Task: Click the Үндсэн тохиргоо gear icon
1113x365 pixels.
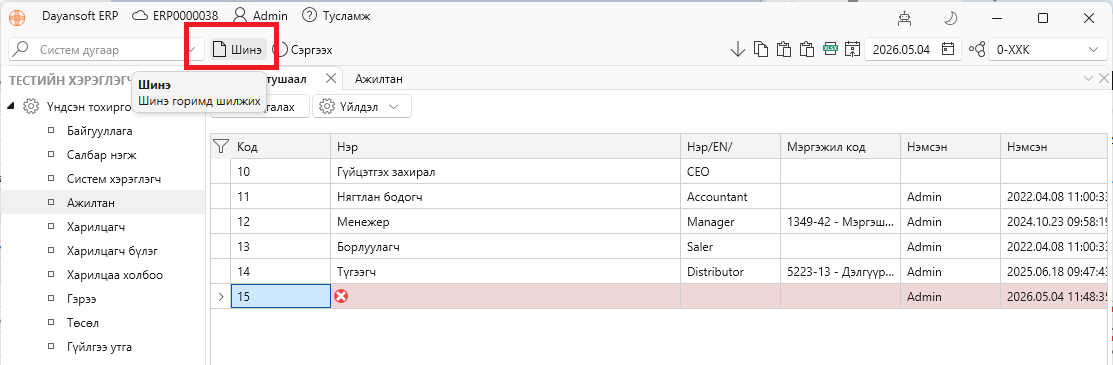Action: [x=30, y=107]
